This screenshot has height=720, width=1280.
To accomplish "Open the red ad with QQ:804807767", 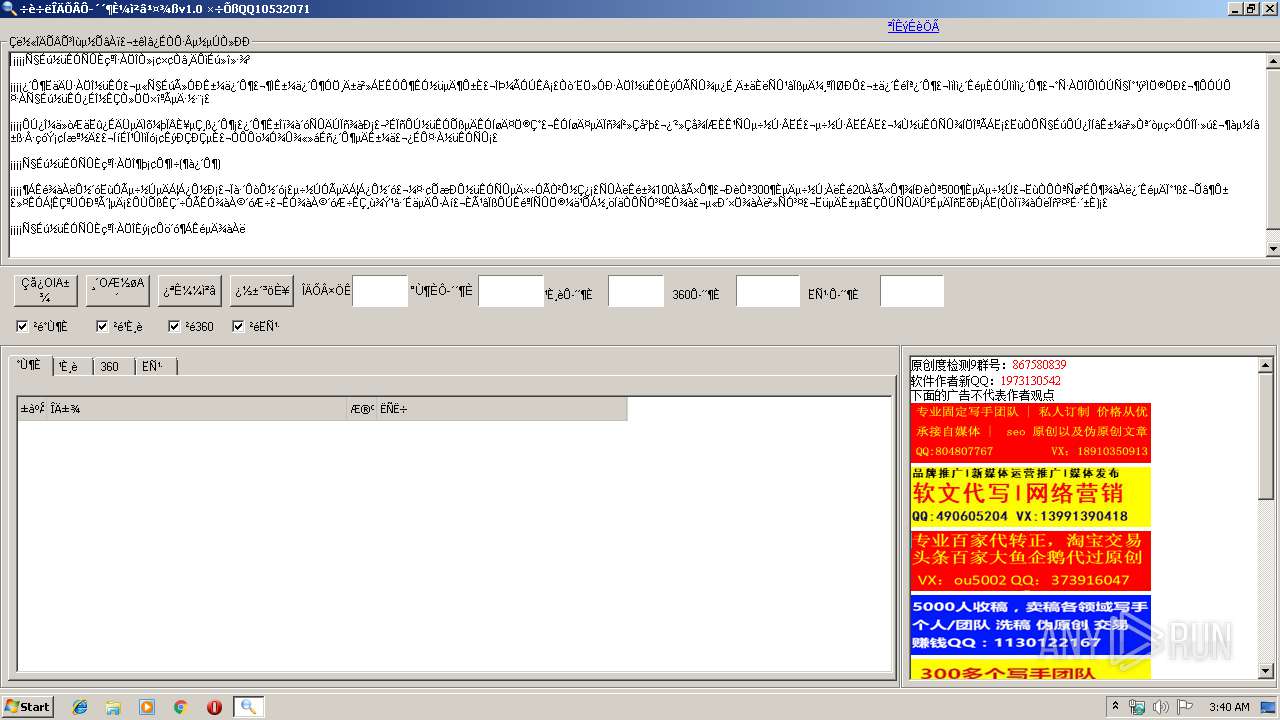I will 1031,432.
